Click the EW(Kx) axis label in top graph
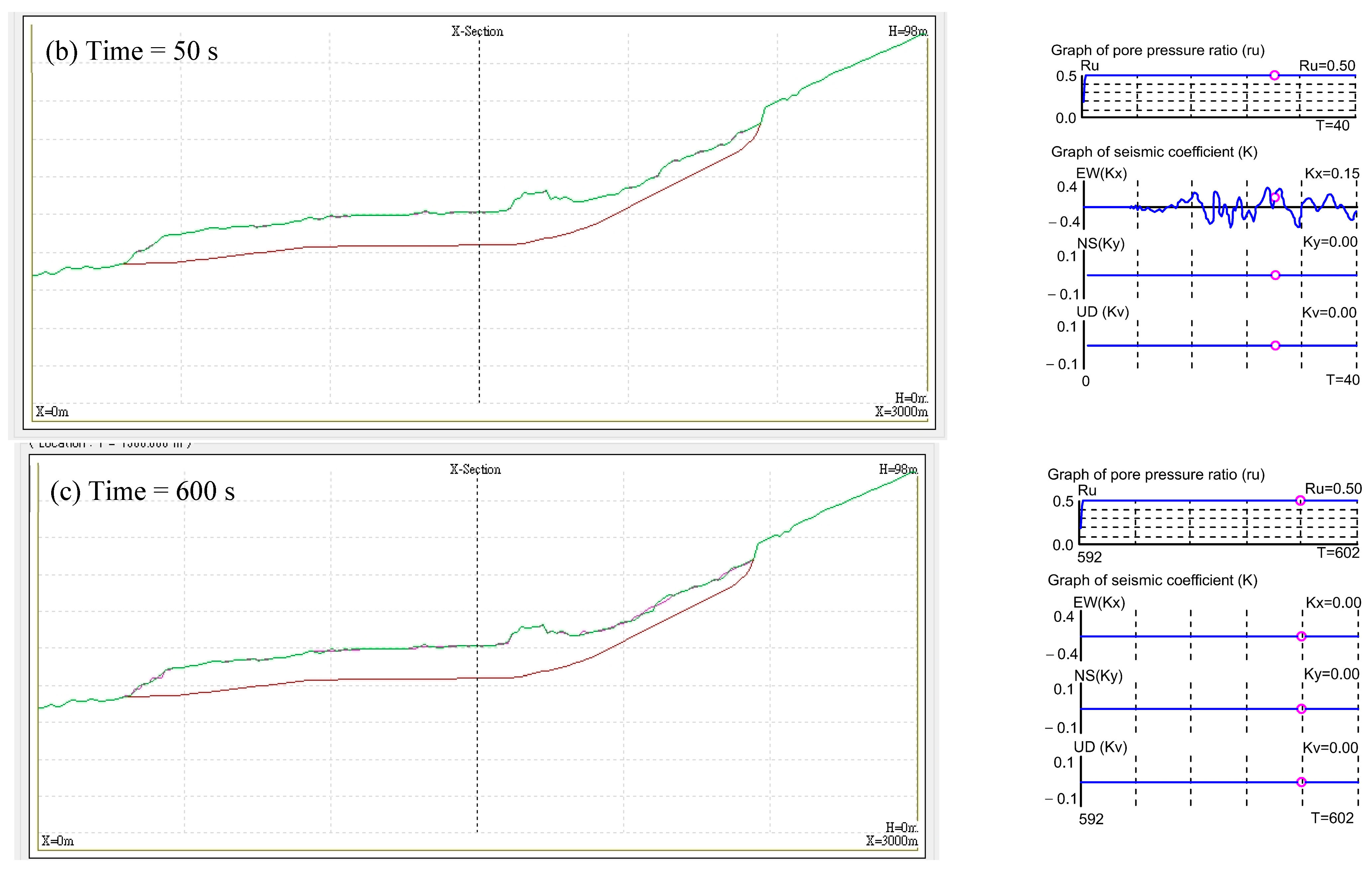The width and height of the screenshot is (1372, 870). coord(1101,174)
